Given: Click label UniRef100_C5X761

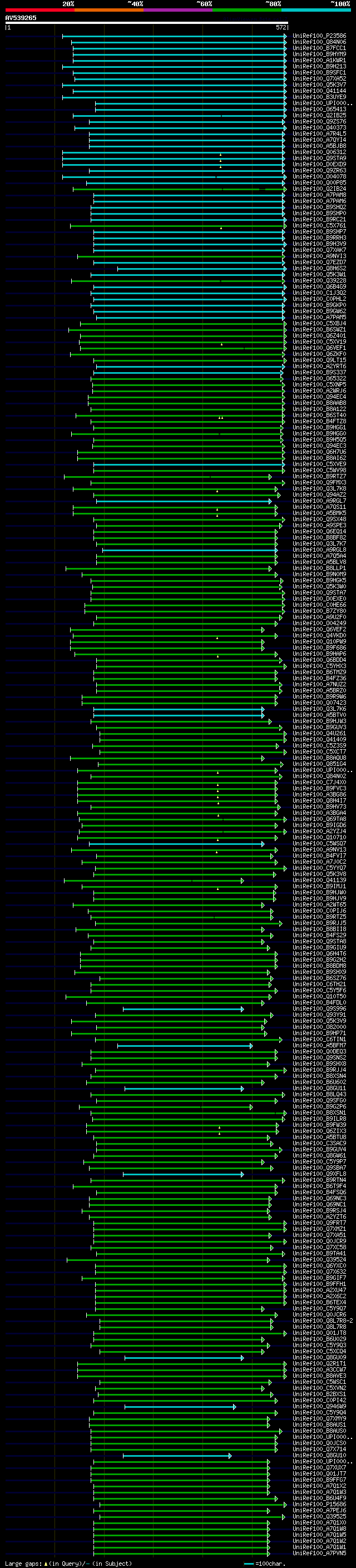Looking at the screenshot, I should 319,226.
